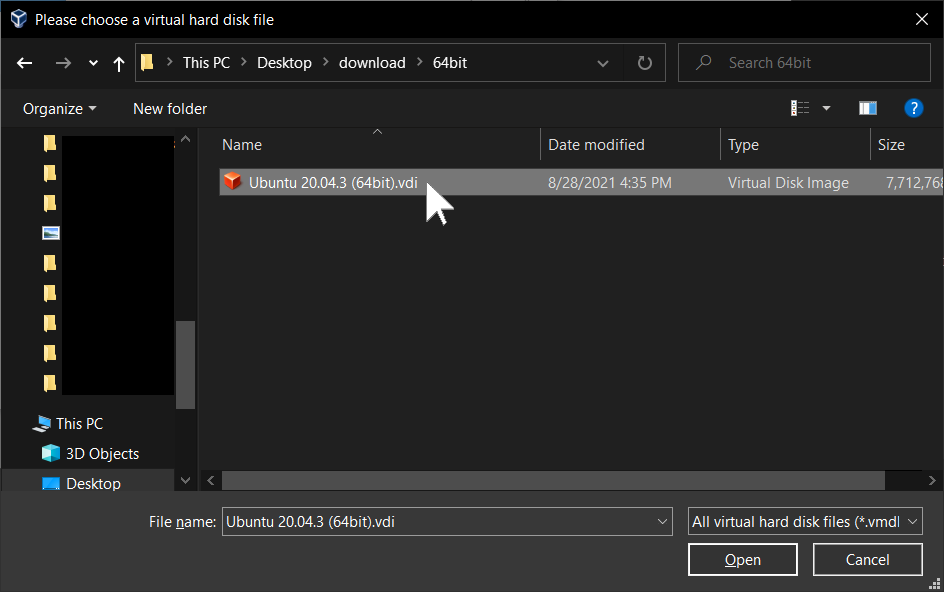Go up one folder level
944x592 pixels.
point(119,63)
